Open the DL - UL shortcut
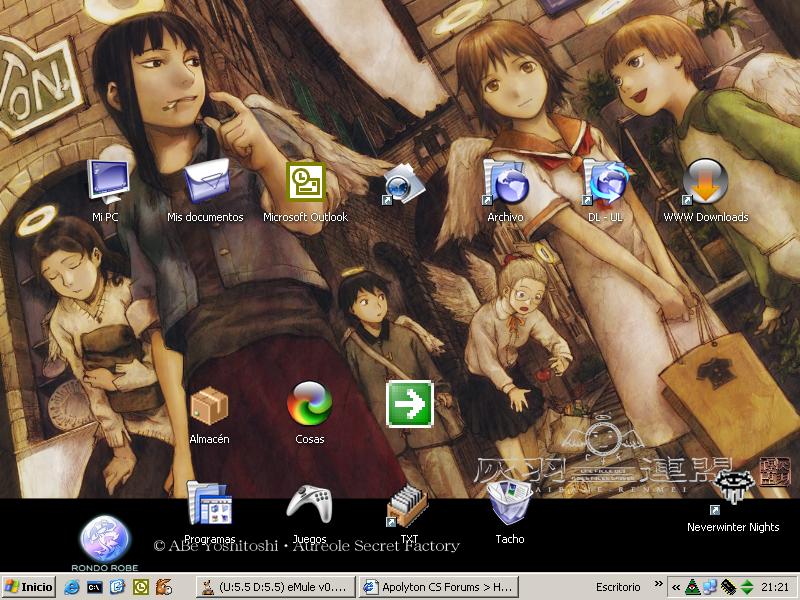 tap(605, 182)
